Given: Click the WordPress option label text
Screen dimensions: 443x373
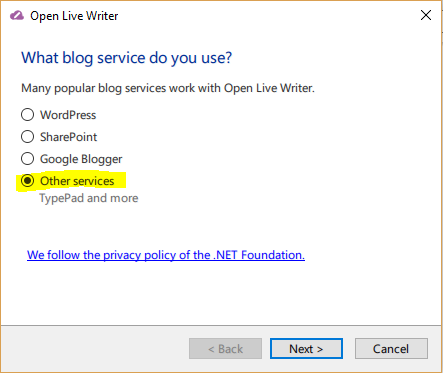Looking at the screenshot, I should (68, 115).
